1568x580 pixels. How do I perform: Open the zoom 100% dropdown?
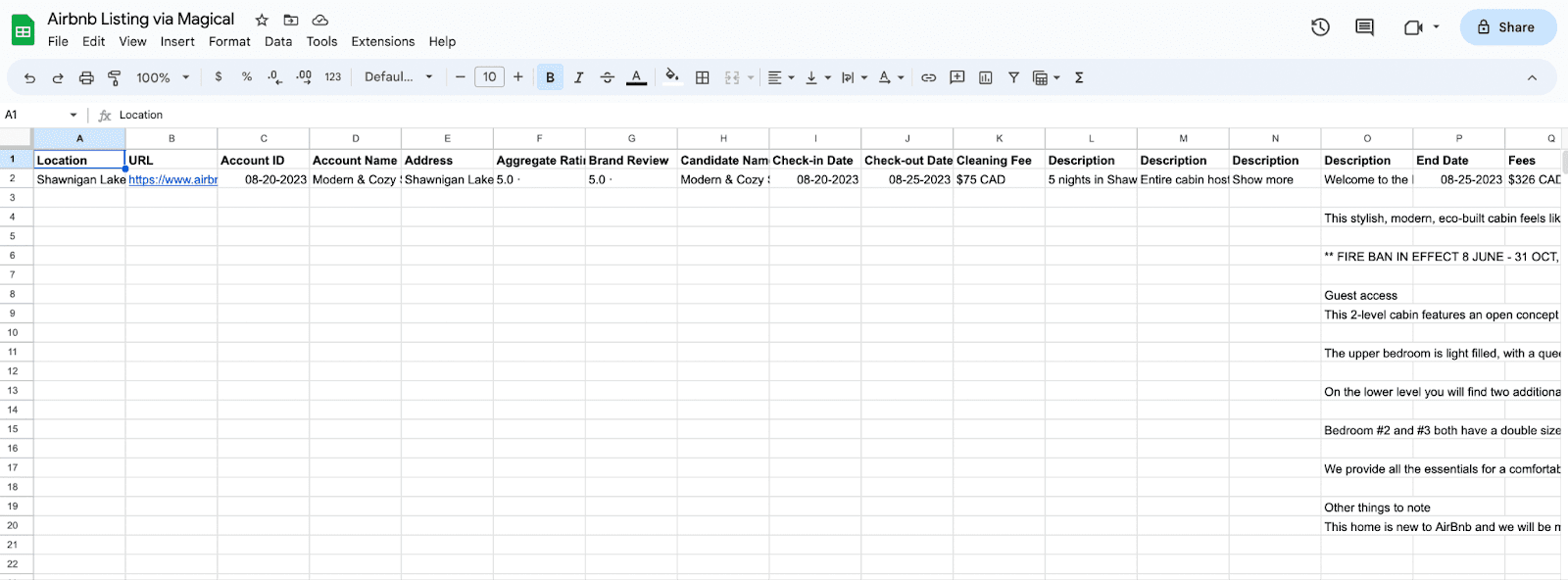click(x=163, y=77)
